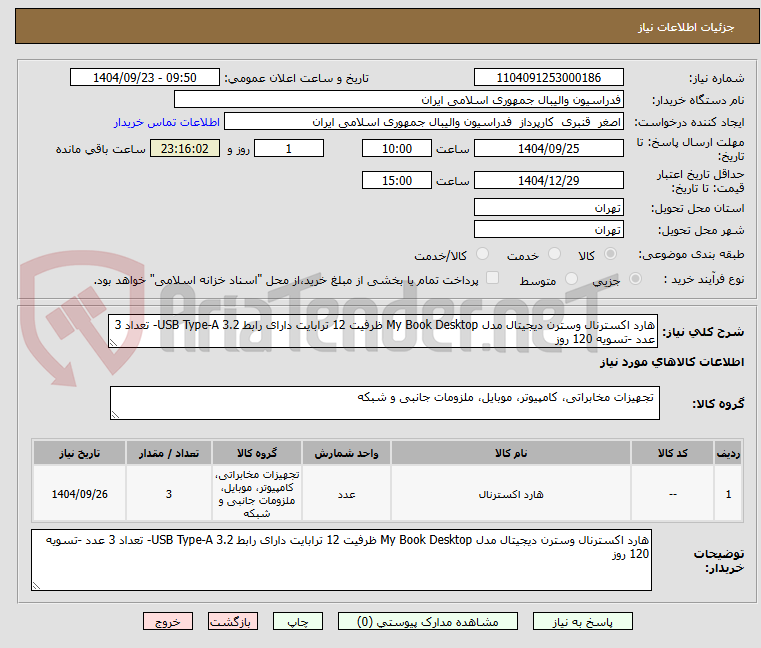Click the واحد شمارش column header
This screenshot has height=648, width=761.
[x=346, y=453]
